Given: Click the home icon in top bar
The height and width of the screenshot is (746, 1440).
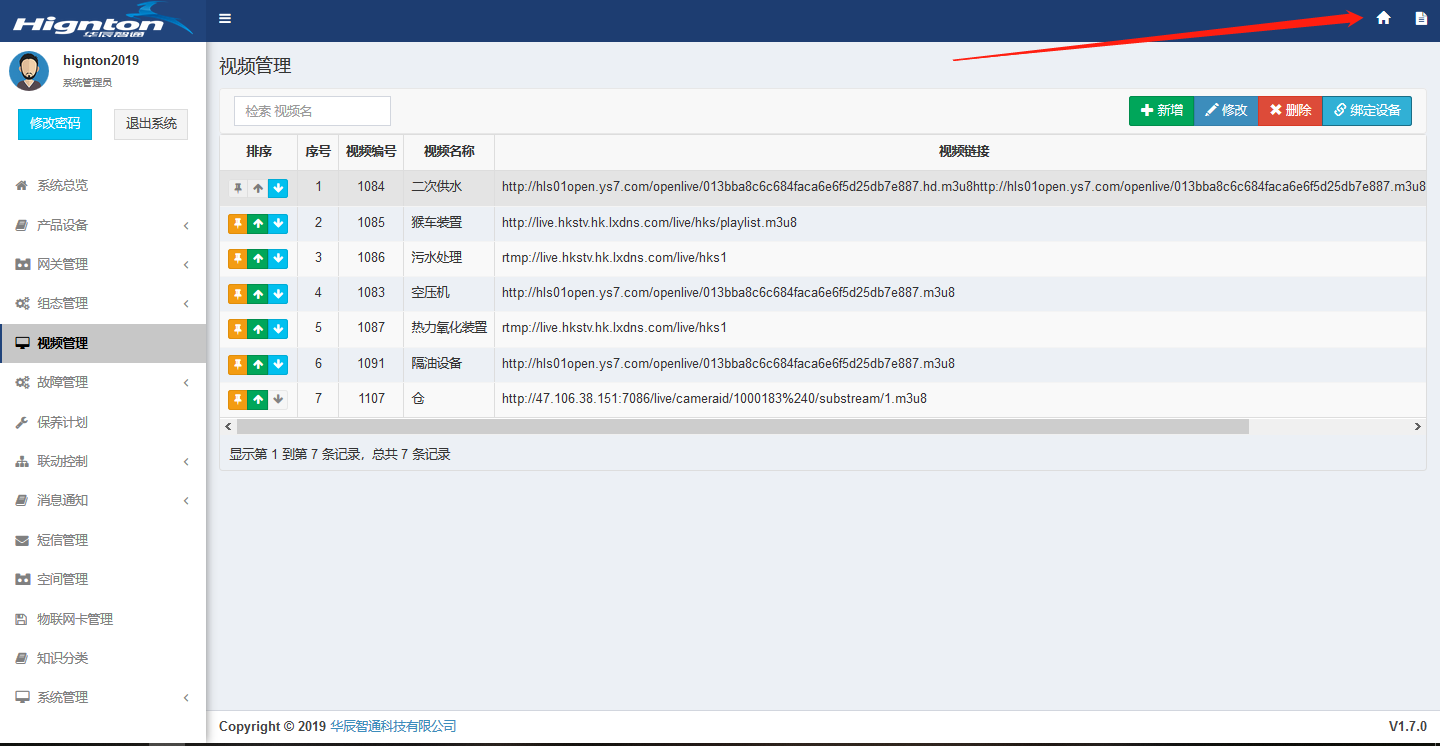Looking at the screenshot, I should click(1383, 18).
